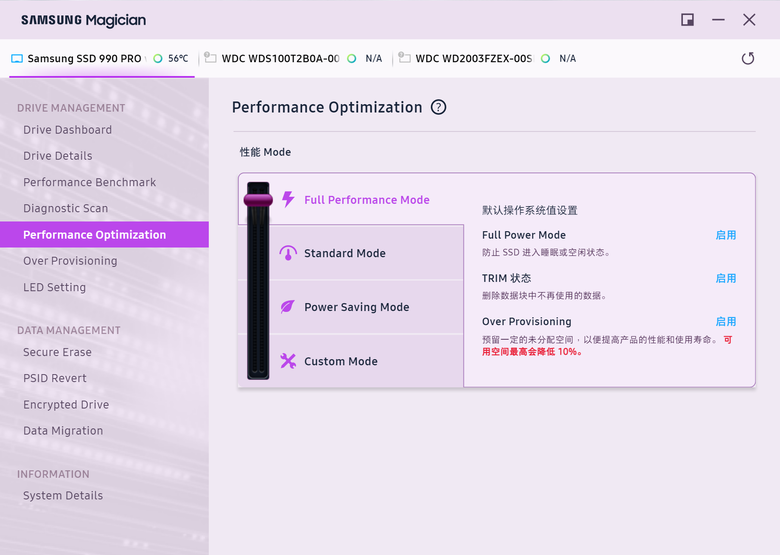Click the WDC WDS100T2B0A health status circle
780x555 pixels.
point(352,59)
